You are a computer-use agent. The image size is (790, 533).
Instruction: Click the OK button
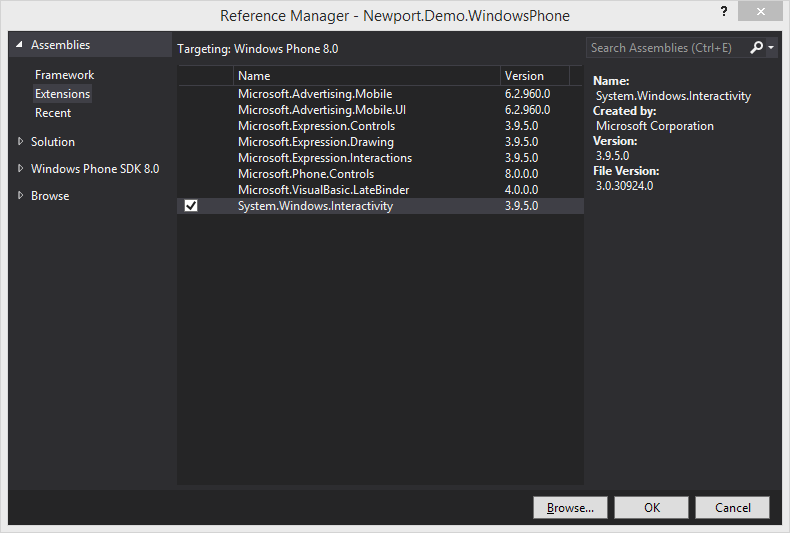pos(651,508)
